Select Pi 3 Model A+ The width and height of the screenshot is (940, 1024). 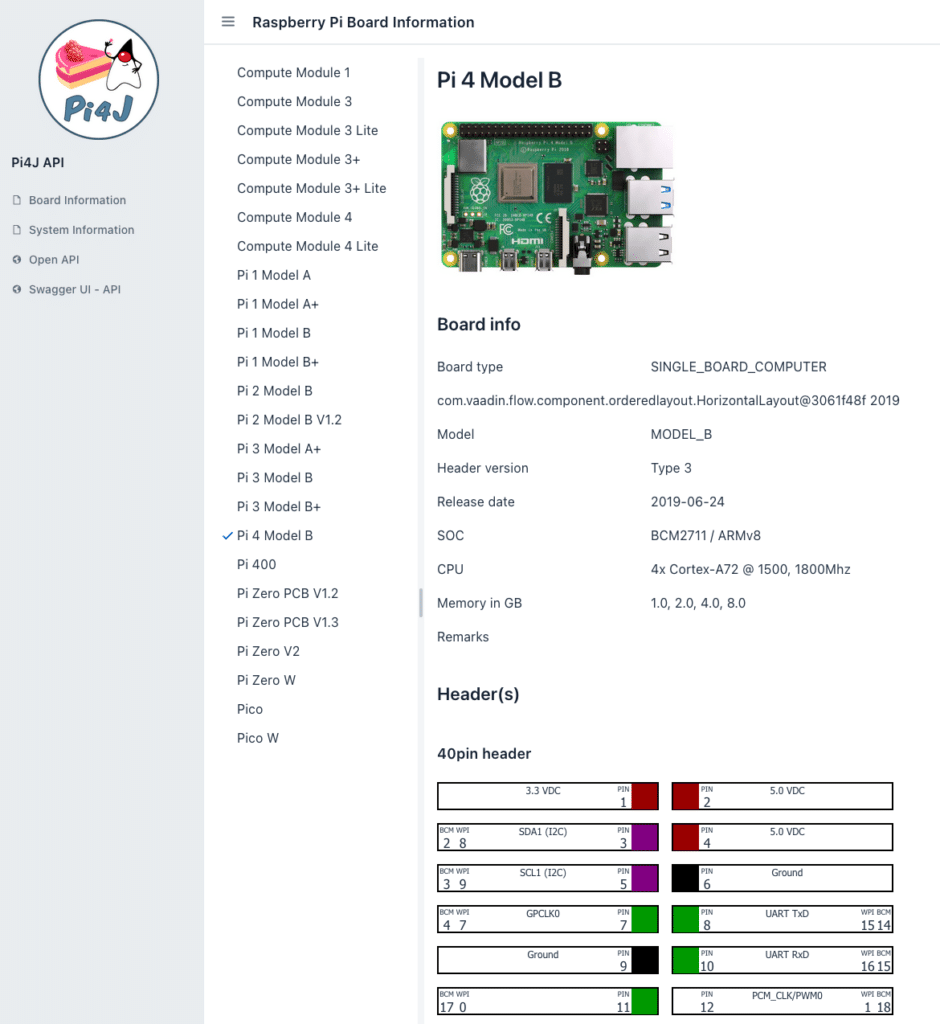[x=279, y=449]
